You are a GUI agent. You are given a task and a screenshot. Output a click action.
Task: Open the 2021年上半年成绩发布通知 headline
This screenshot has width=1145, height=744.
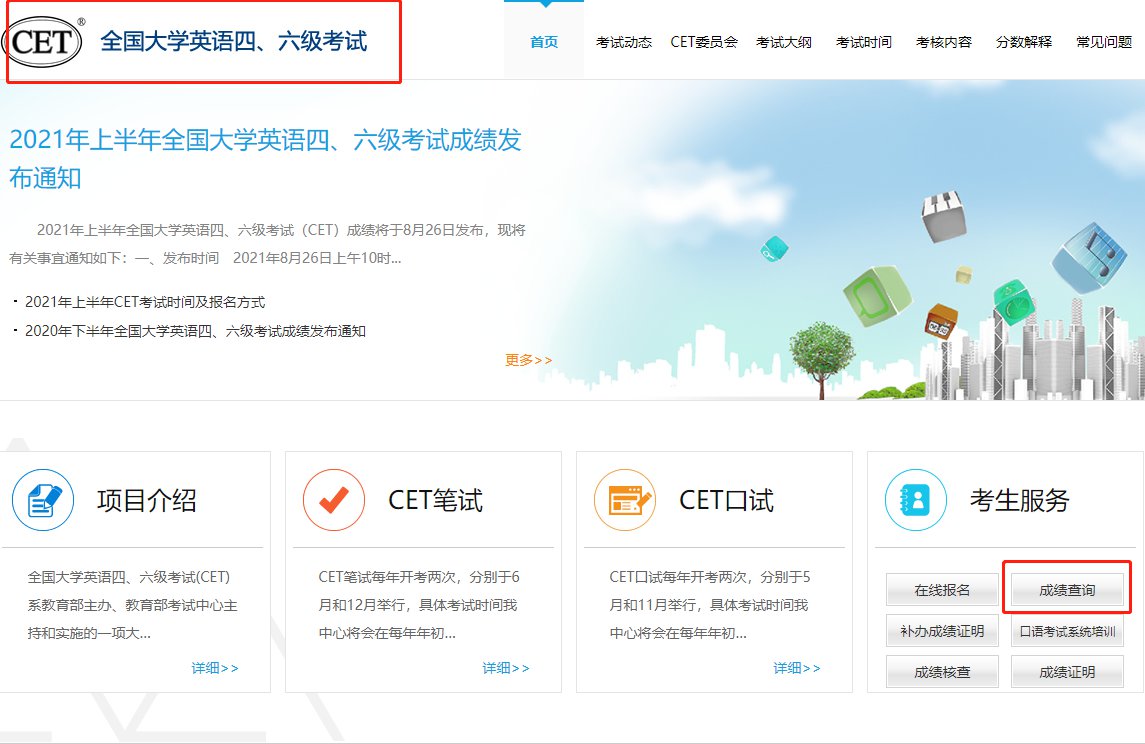tap(265, 158)
